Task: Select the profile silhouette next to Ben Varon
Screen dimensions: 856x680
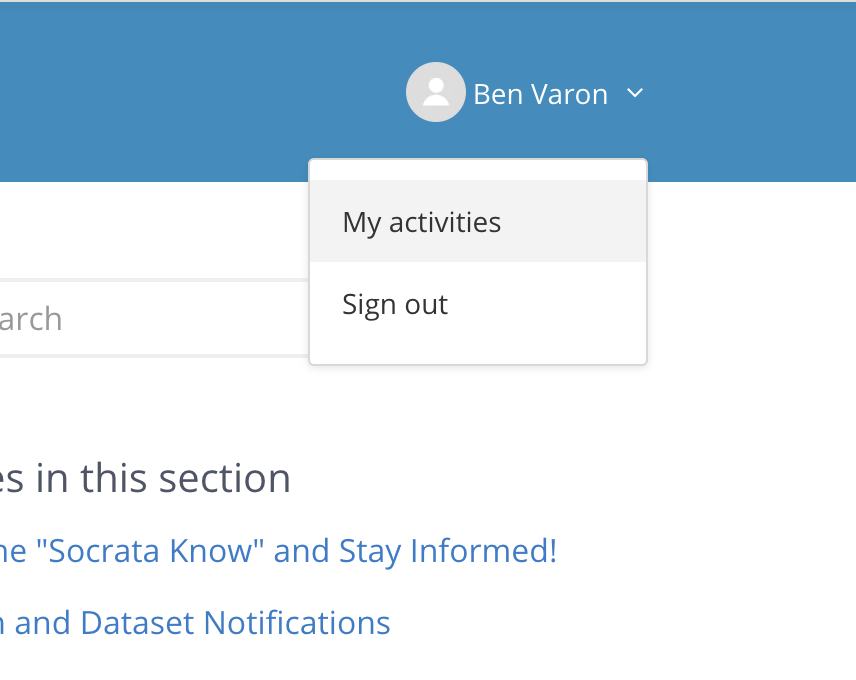Action: pyautogui.click(x=436, y=92)
